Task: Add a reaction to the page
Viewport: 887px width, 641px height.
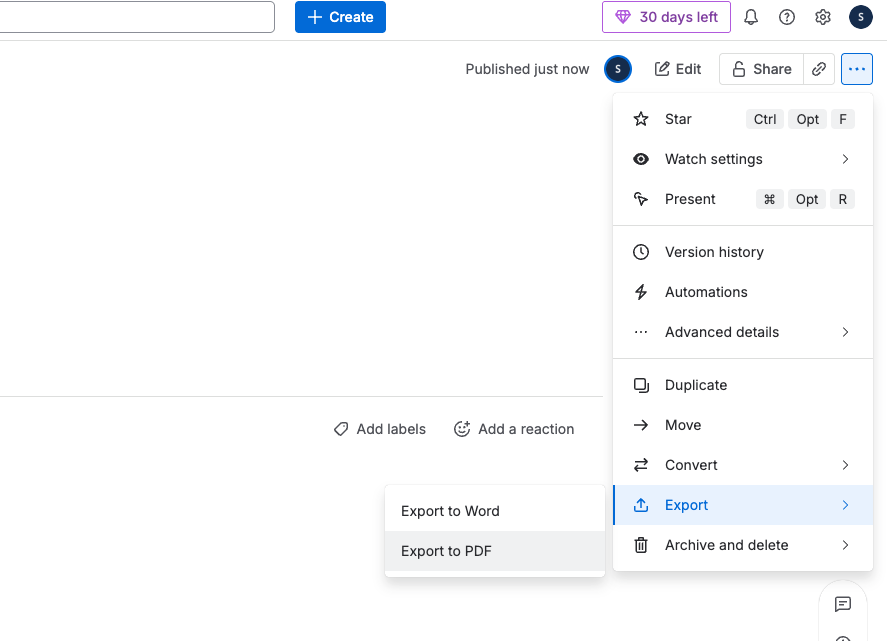Action: [x=514, y=429]
